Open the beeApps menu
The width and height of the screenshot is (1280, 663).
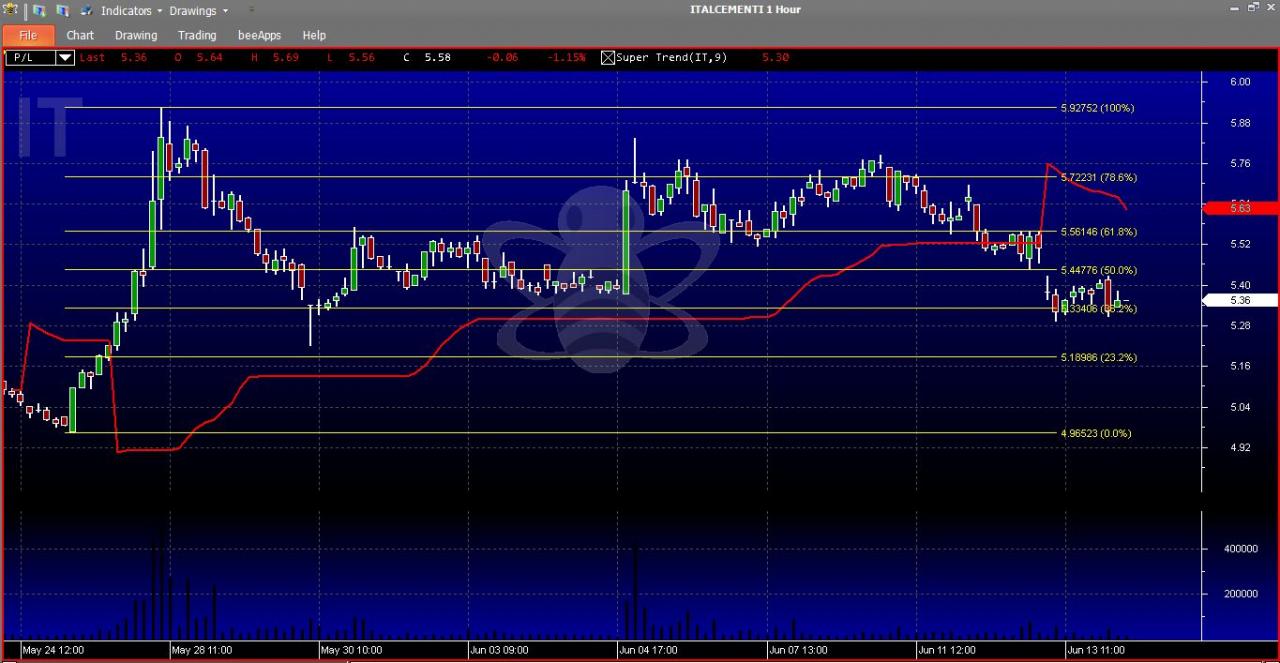click(259, 35)
